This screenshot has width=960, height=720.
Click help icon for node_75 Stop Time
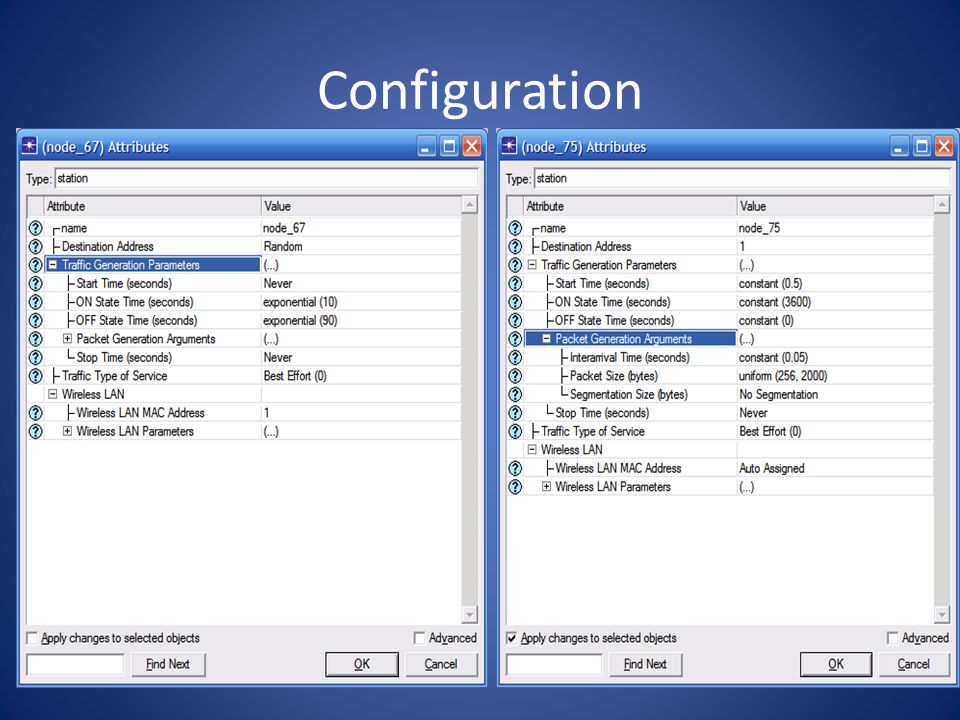coord(516,413)
